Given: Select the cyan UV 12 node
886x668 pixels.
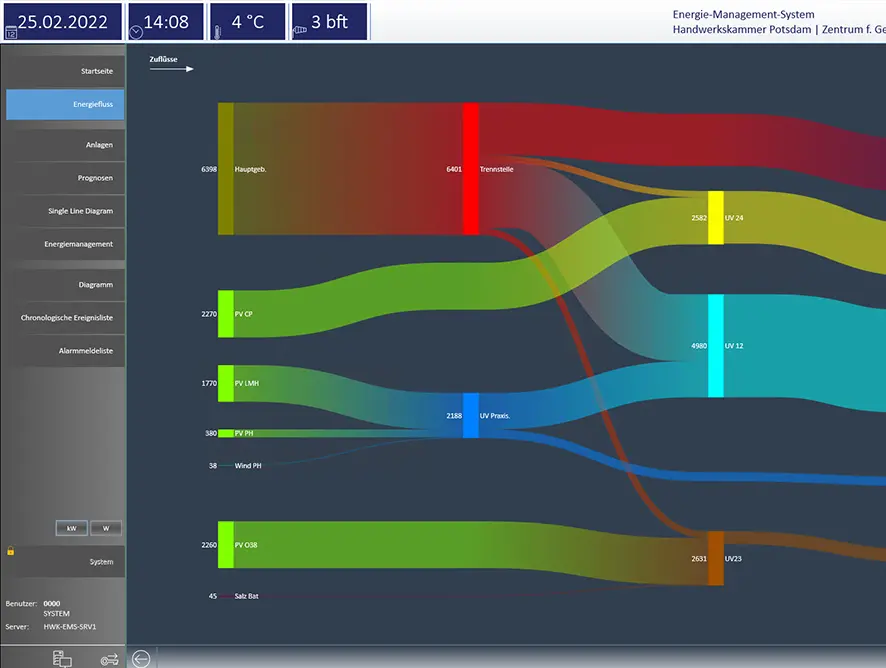Looking at the screenshot, I should [716, 346].
